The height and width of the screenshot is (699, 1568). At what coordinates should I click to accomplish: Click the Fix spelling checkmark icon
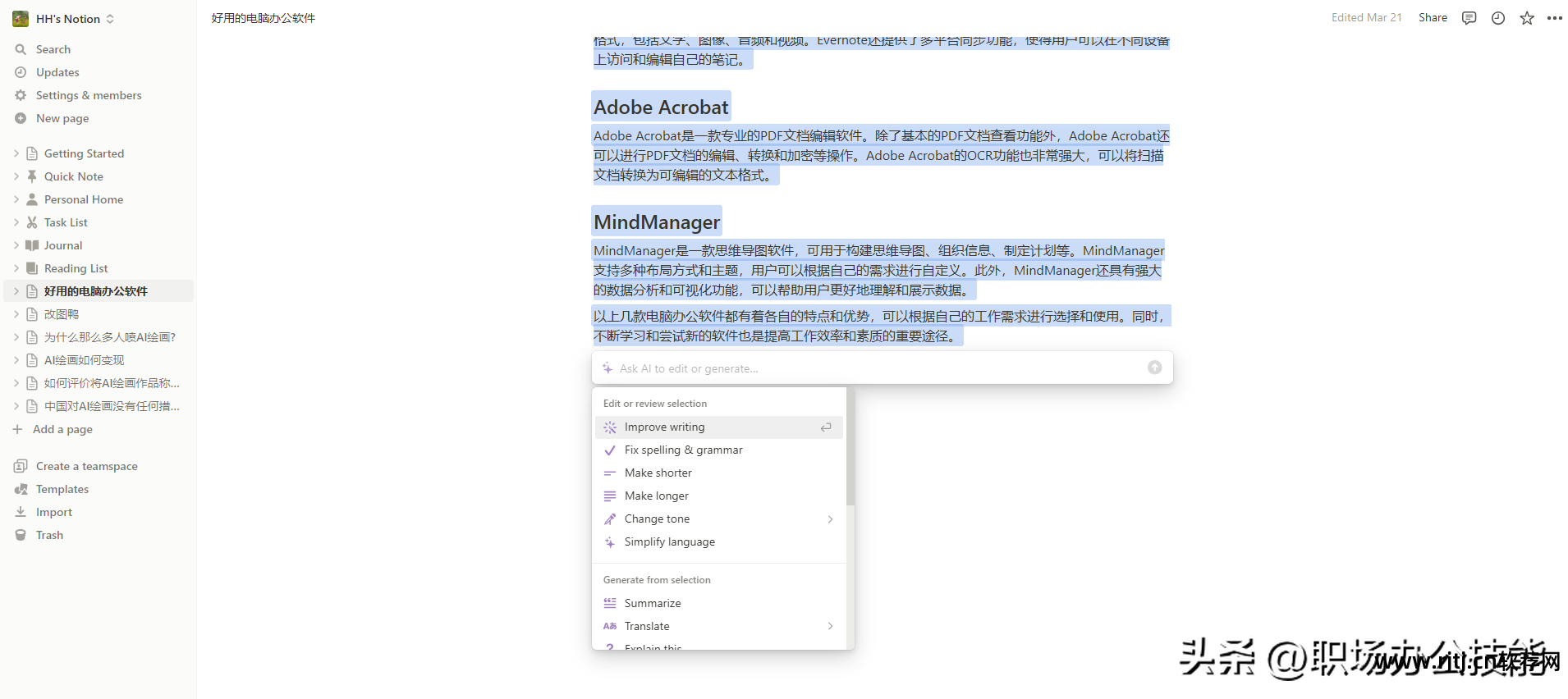pos(610,450)
